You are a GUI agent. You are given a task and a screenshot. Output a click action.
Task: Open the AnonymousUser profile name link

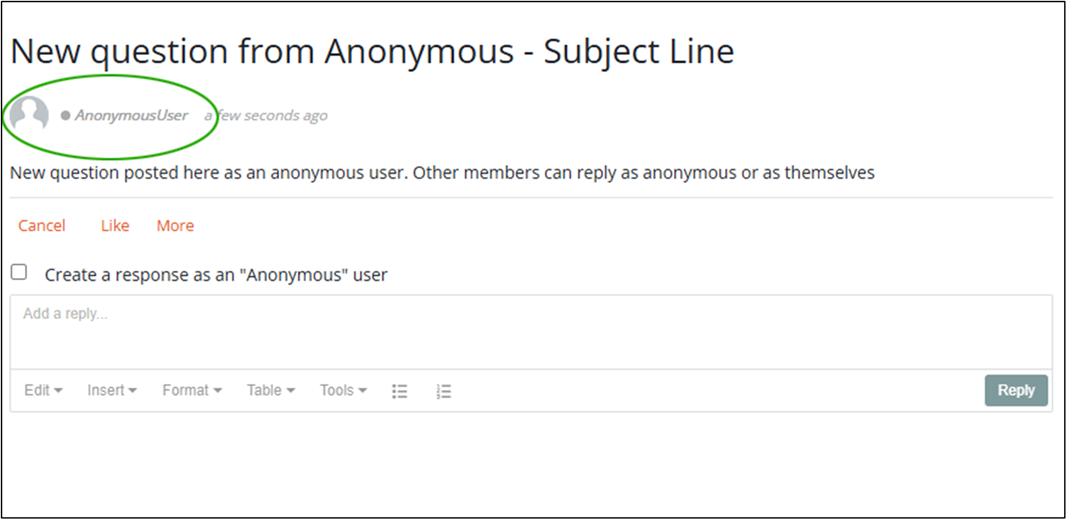pos(131,116)
